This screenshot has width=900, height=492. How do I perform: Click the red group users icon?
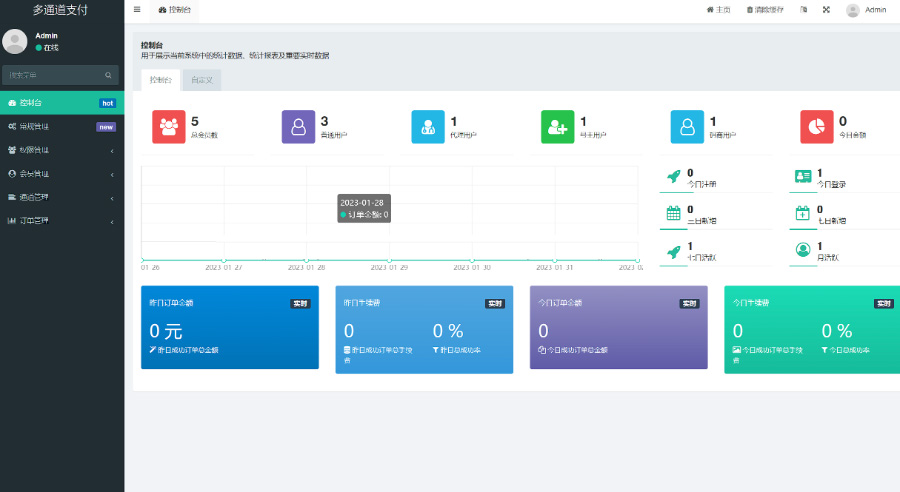click(x=168, y=127)
